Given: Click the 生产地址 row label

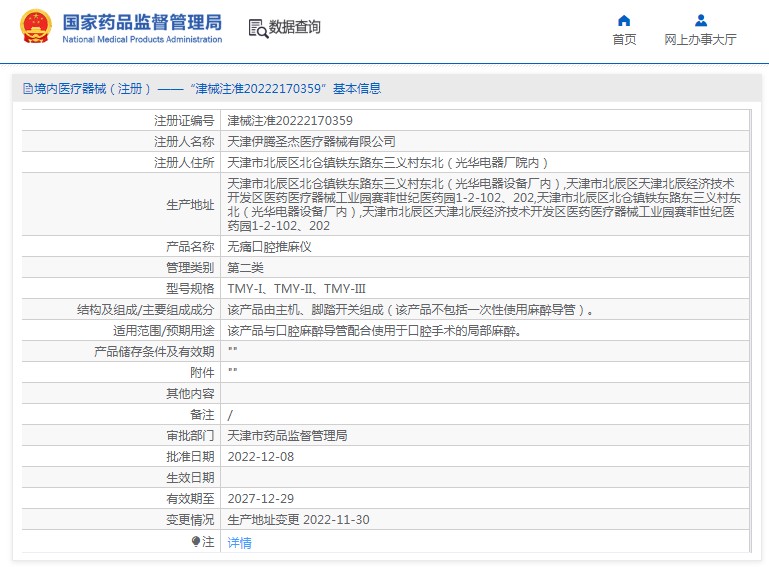Looking at the screenshot, I should tap(190, 205).
